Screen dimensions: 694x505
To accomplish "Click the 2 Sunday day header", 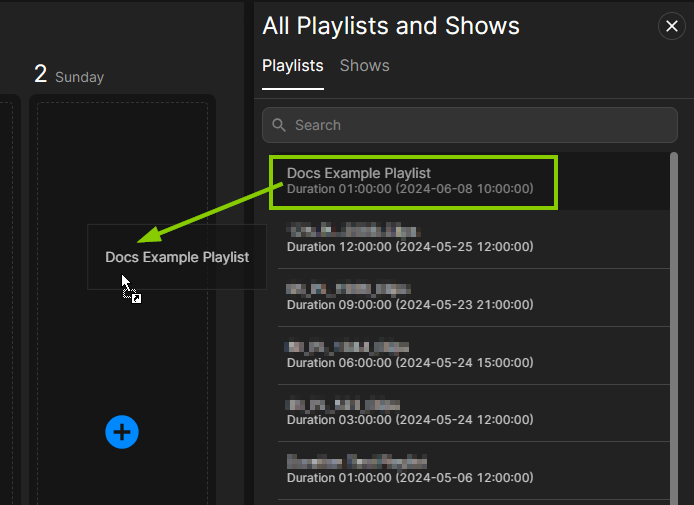I will tap(69, 74).
